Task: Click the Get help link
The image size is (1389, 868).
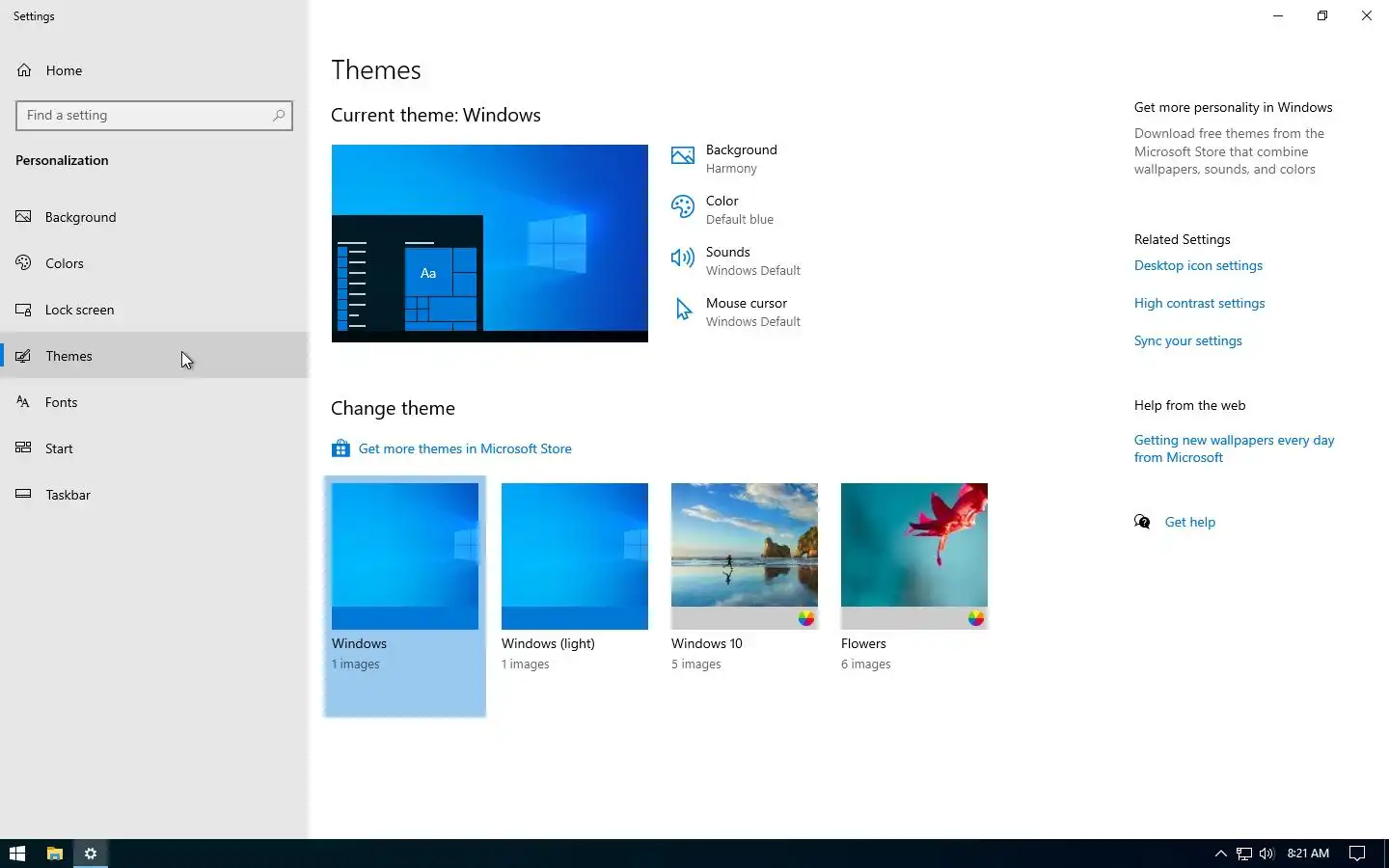Action: [1189, 522]
